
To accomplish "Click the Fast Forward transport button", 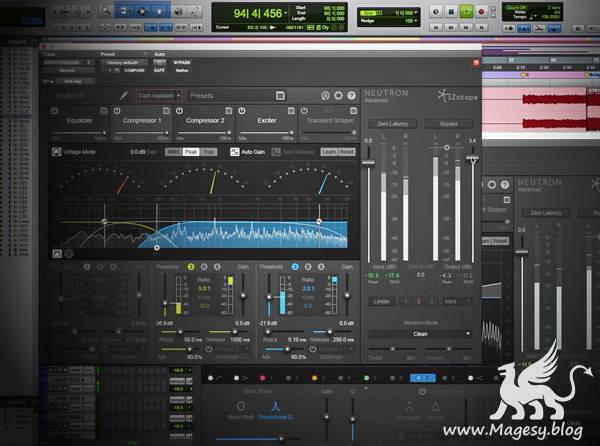I will tap(466, 28).
